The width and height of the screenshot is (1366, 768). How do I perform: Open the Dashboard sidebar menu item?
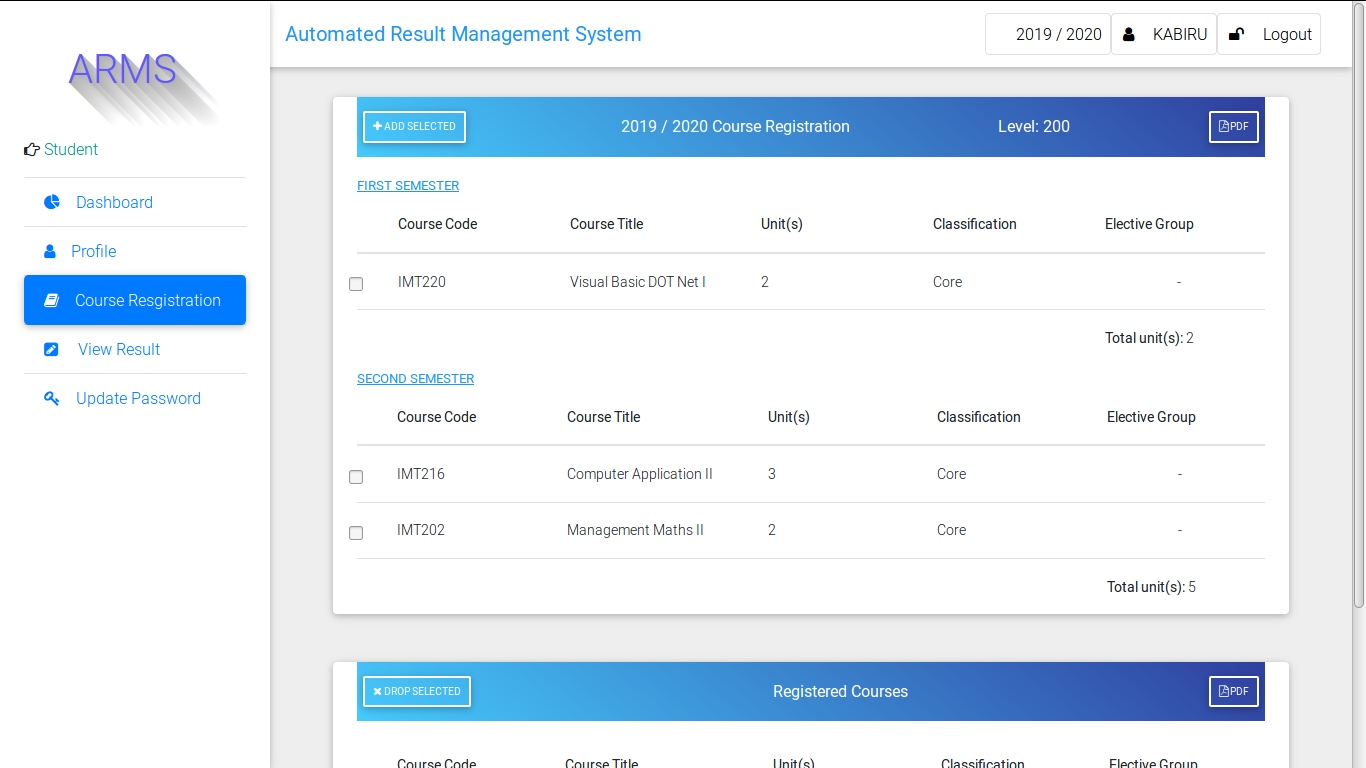[x=114, y=202]
